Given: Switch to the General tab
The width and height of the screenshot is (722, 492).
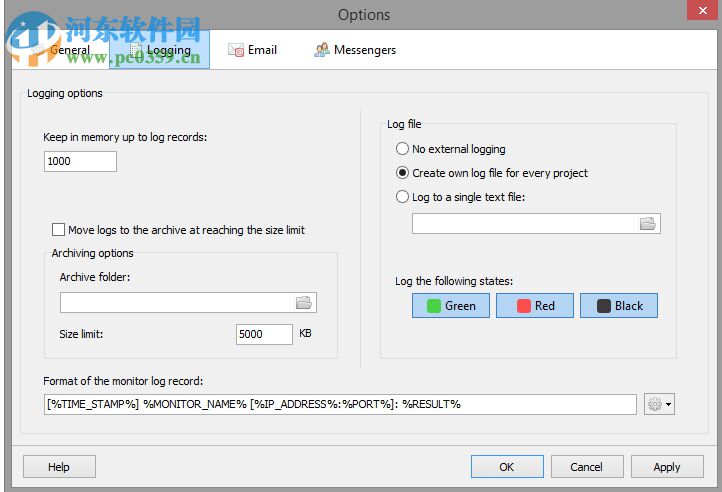Looking at the screenshot, I should [64, 50].
